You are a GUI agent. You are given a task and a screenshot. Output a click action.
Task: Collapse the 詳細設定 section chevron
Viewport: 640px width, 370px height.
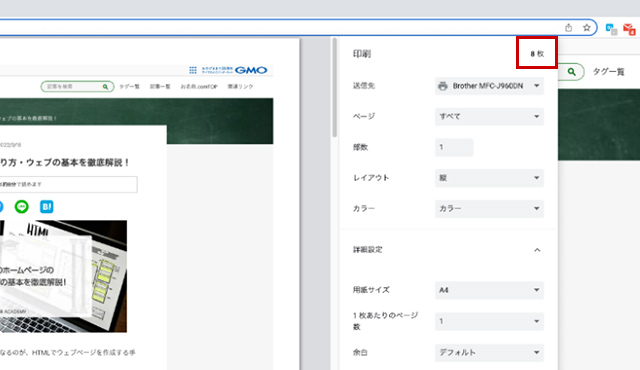[537, 250]
